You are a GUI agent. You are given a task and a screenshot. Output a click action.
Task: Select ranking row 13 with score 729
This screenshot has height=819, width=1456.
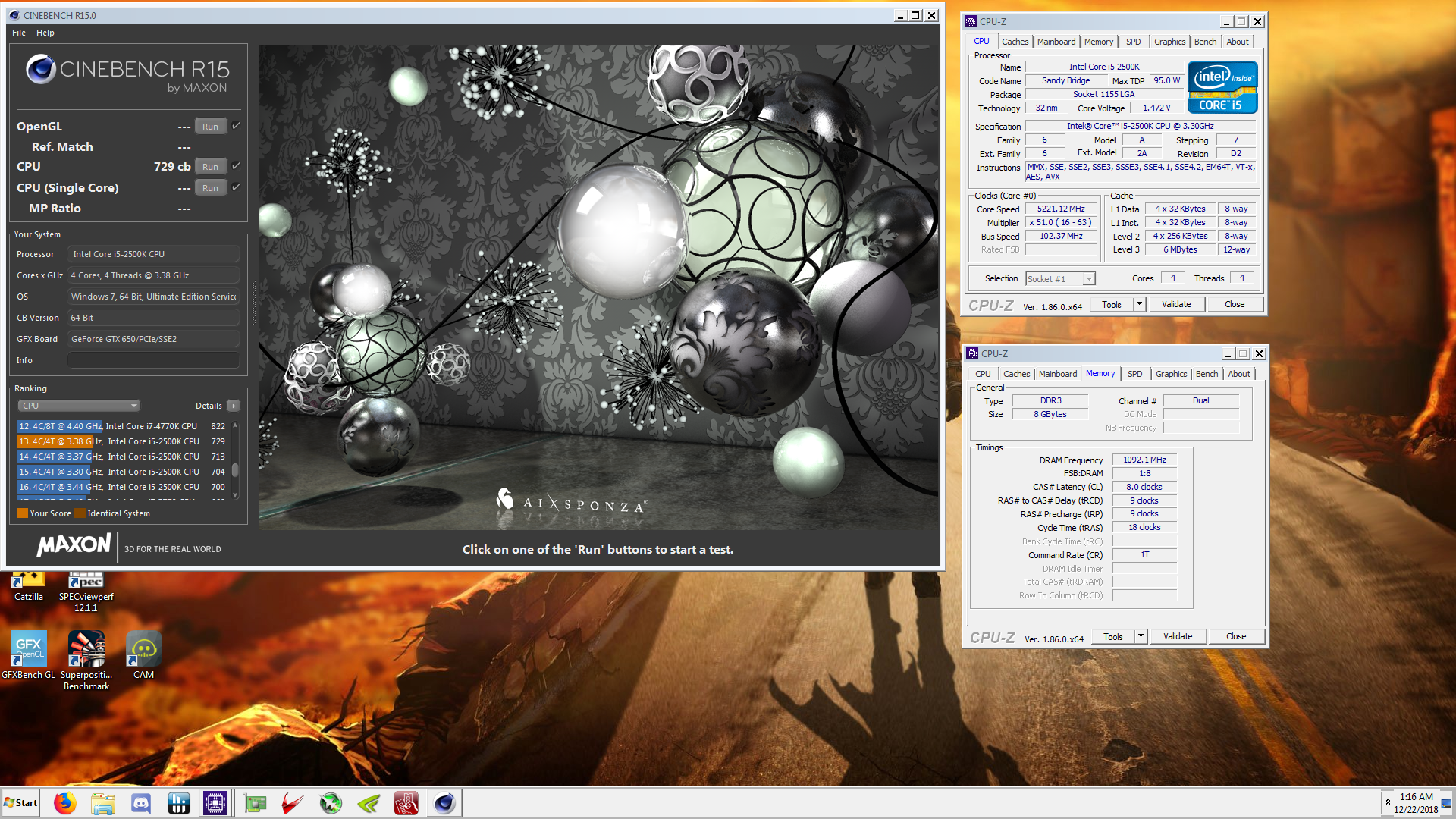(x=122, y=441)
